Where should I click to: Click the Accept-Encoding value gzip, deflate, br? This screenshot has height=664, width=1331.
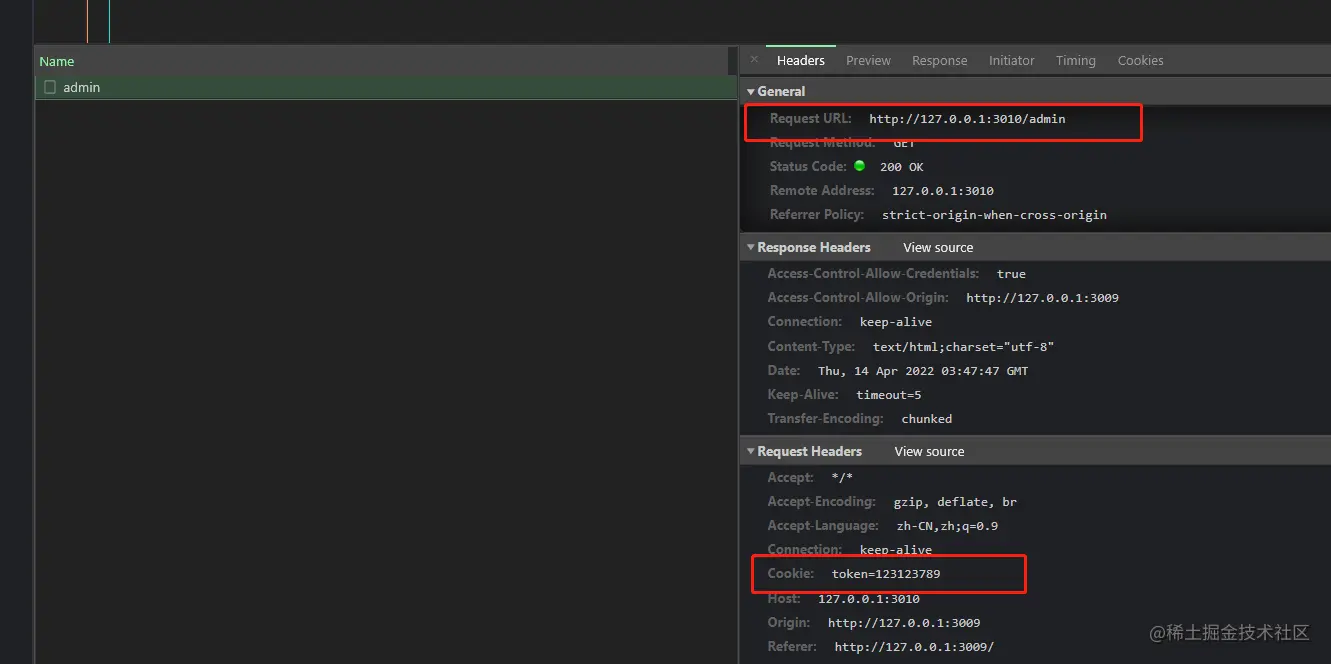tap(955, 502)
